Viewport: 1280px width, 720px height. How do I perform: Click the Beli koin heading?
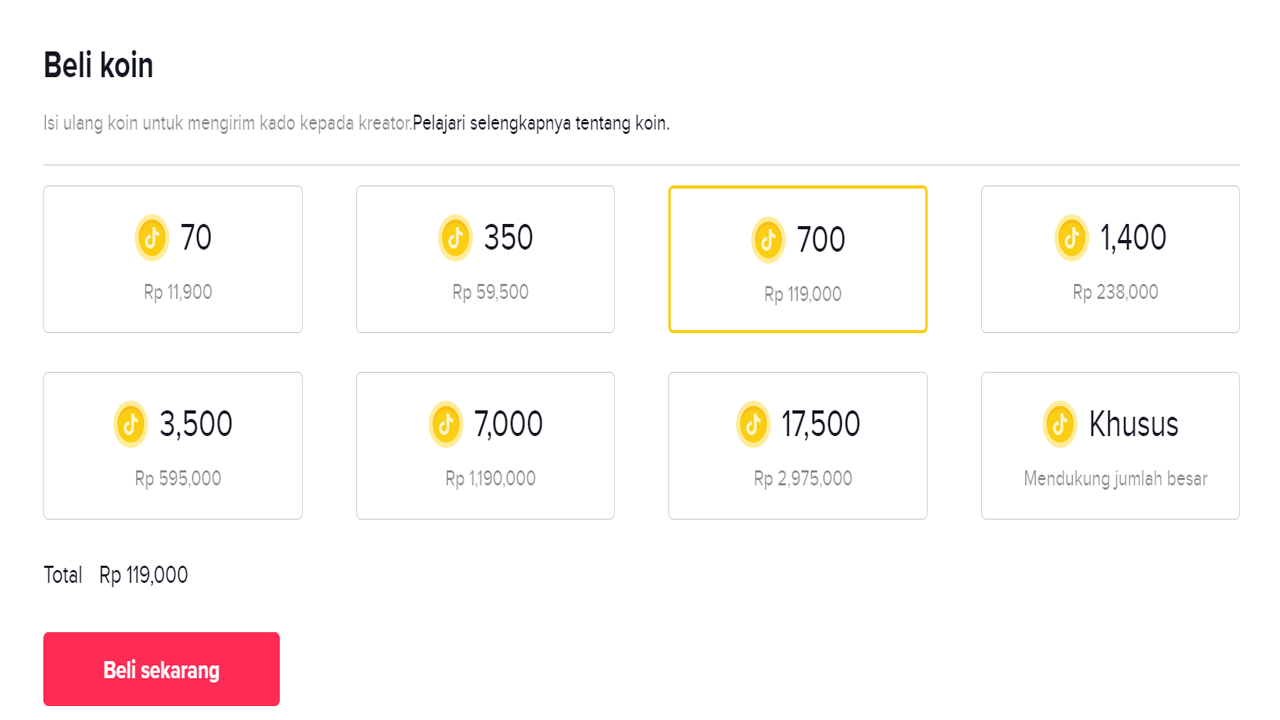point(98,66)
